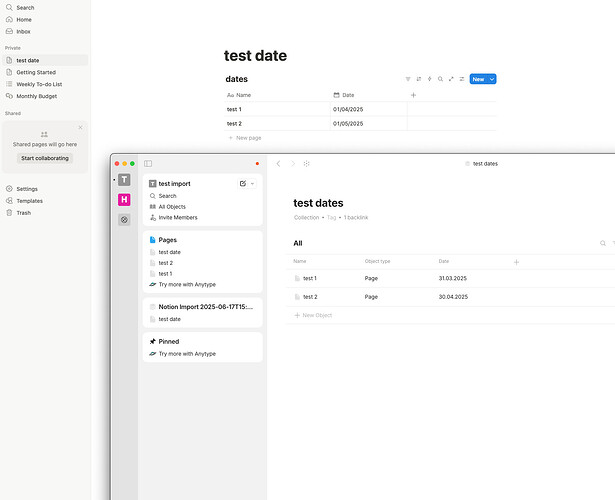The width and height of the screenshot is (615, 500).
Task: Select the T space in Anytype
Action: point(124,180)
